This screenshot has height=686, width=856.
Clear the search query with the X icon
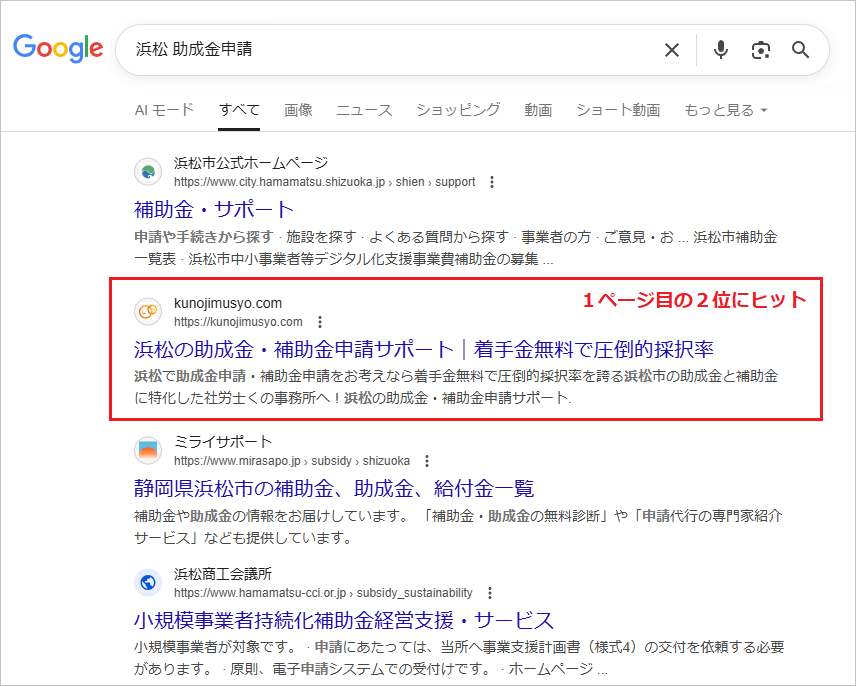point(671,50)
